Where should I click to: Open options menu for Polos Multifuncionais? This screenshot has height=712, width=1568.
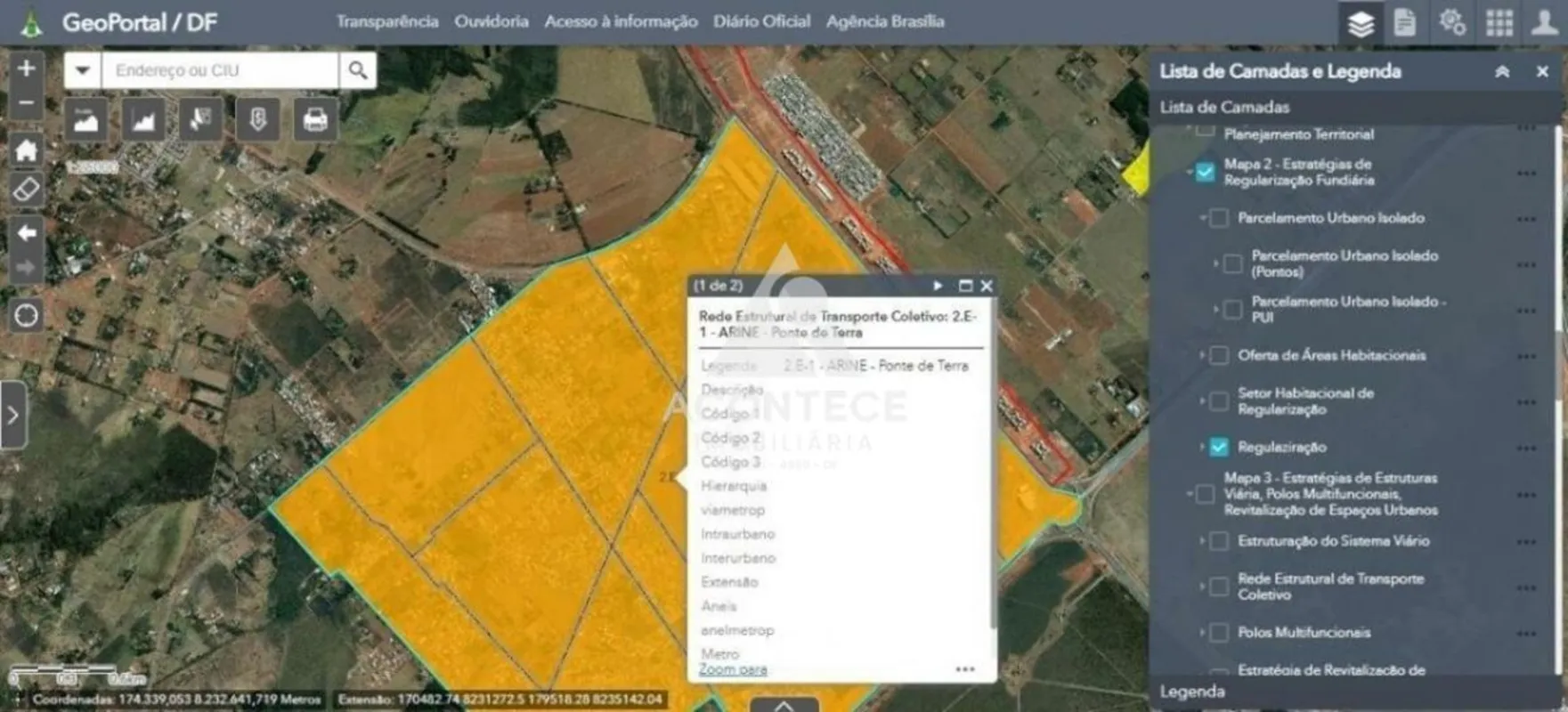pyautogui.click(x=1527, y=634)
